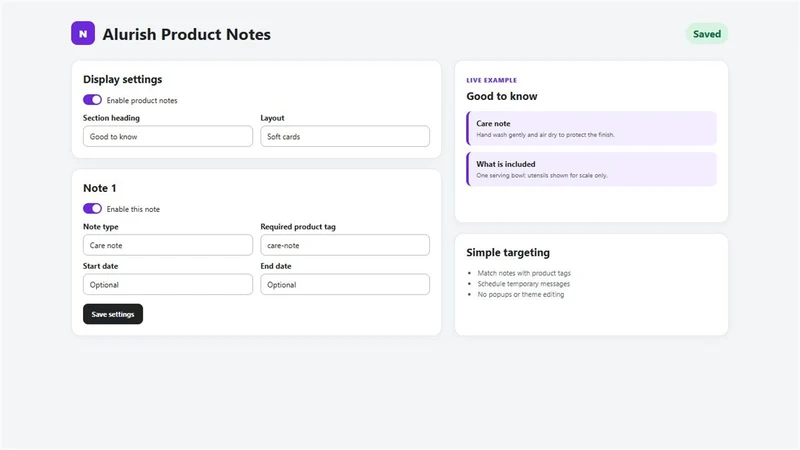Click Match notes with product tags text

tap(524, 273)
